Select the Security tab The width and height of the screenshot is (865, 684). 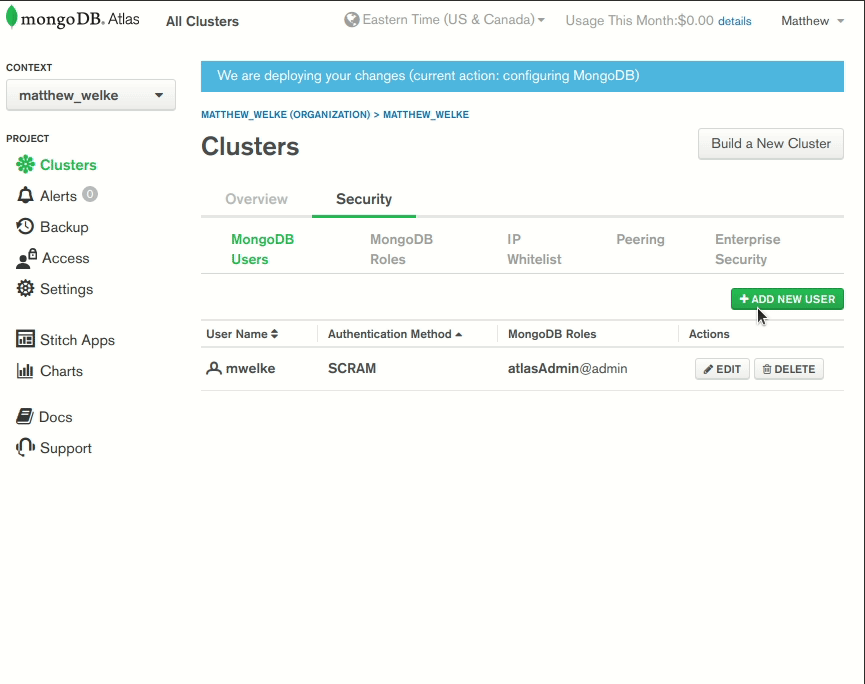coord(364,199)
